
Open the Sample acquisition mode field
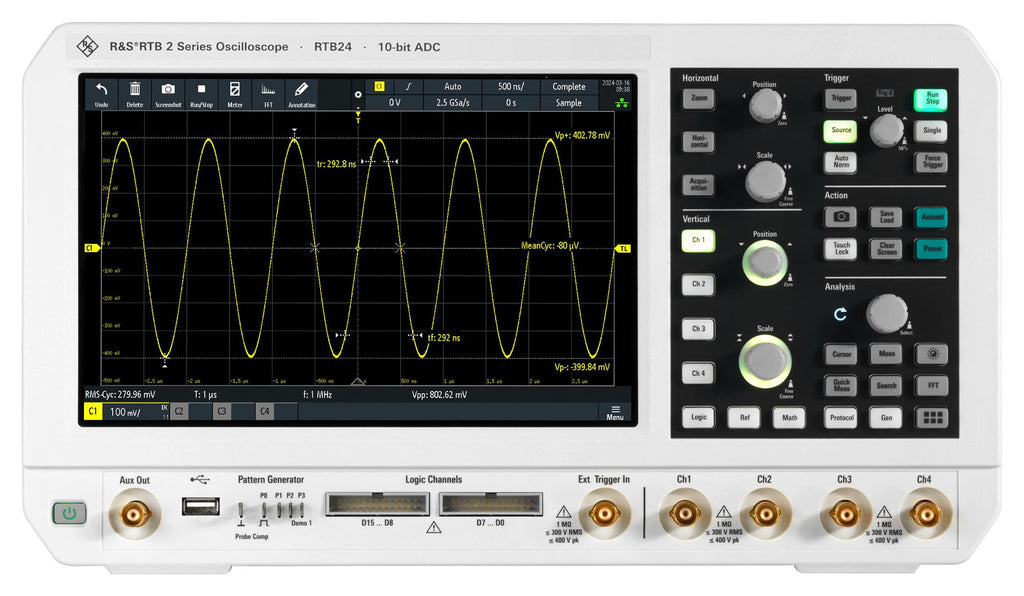pos(568,103)
